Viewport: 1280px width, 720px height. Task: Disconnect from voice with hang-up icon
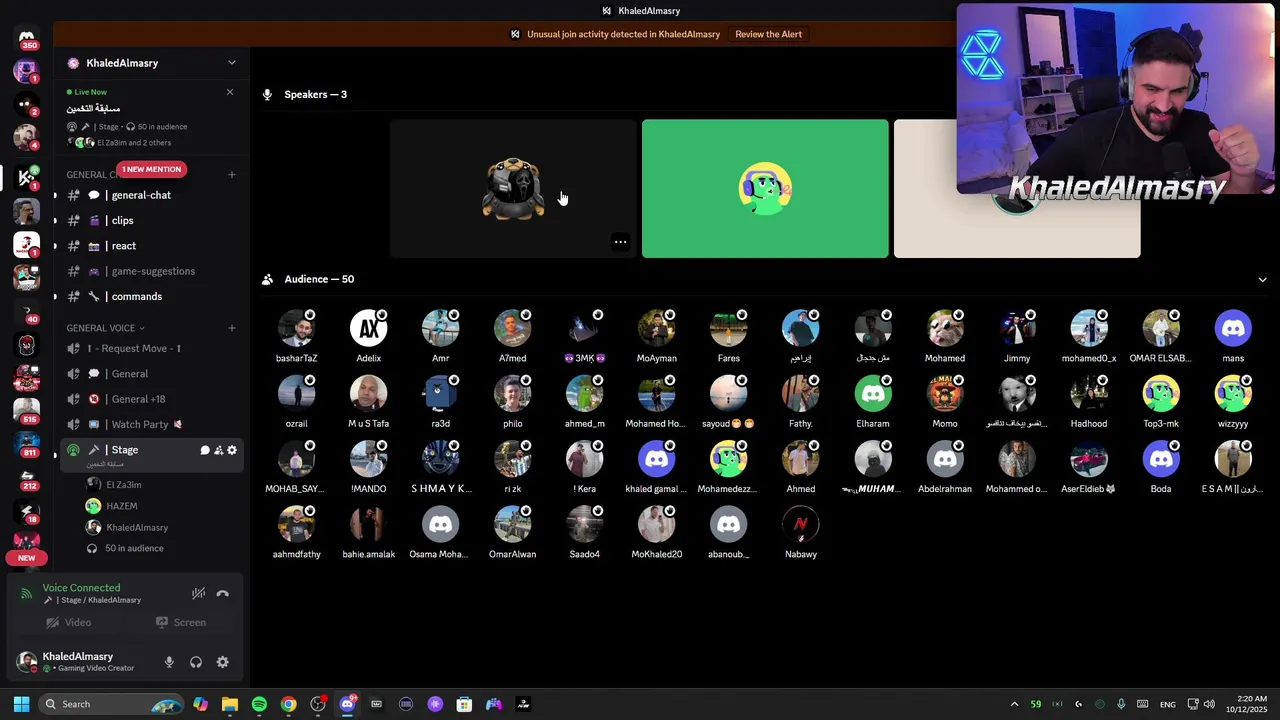(223, 593)
